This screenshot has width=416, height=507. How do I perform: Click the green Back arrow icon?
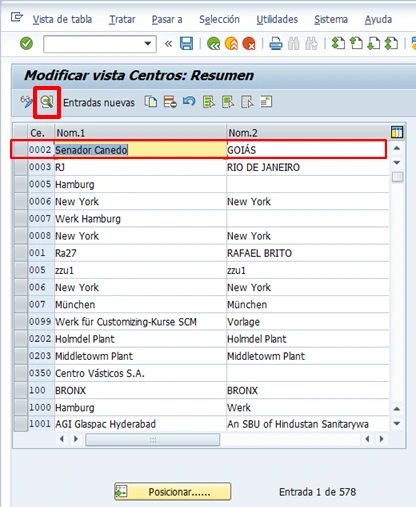pyautogui.click(x=213, y=44)
